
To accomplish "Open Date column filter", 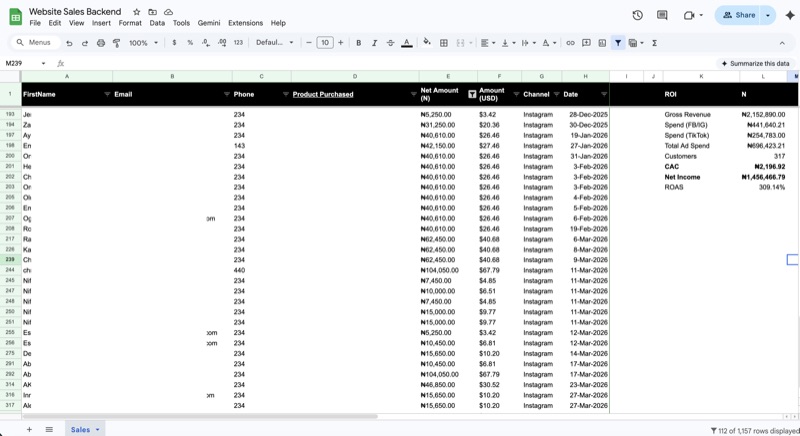I will [604, 94].
